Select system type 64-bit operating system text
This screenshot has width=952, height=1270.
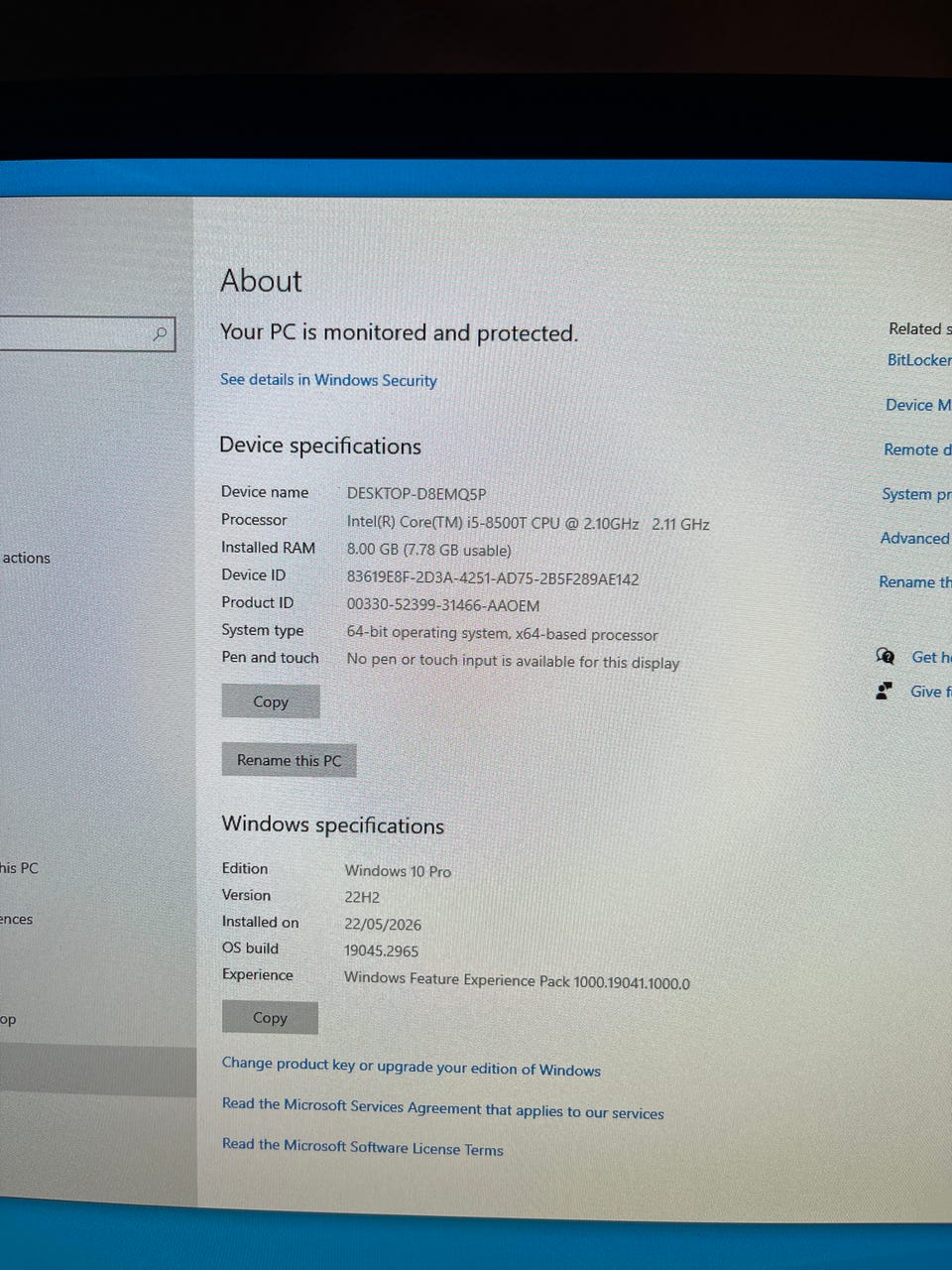[x=502, y=633]
